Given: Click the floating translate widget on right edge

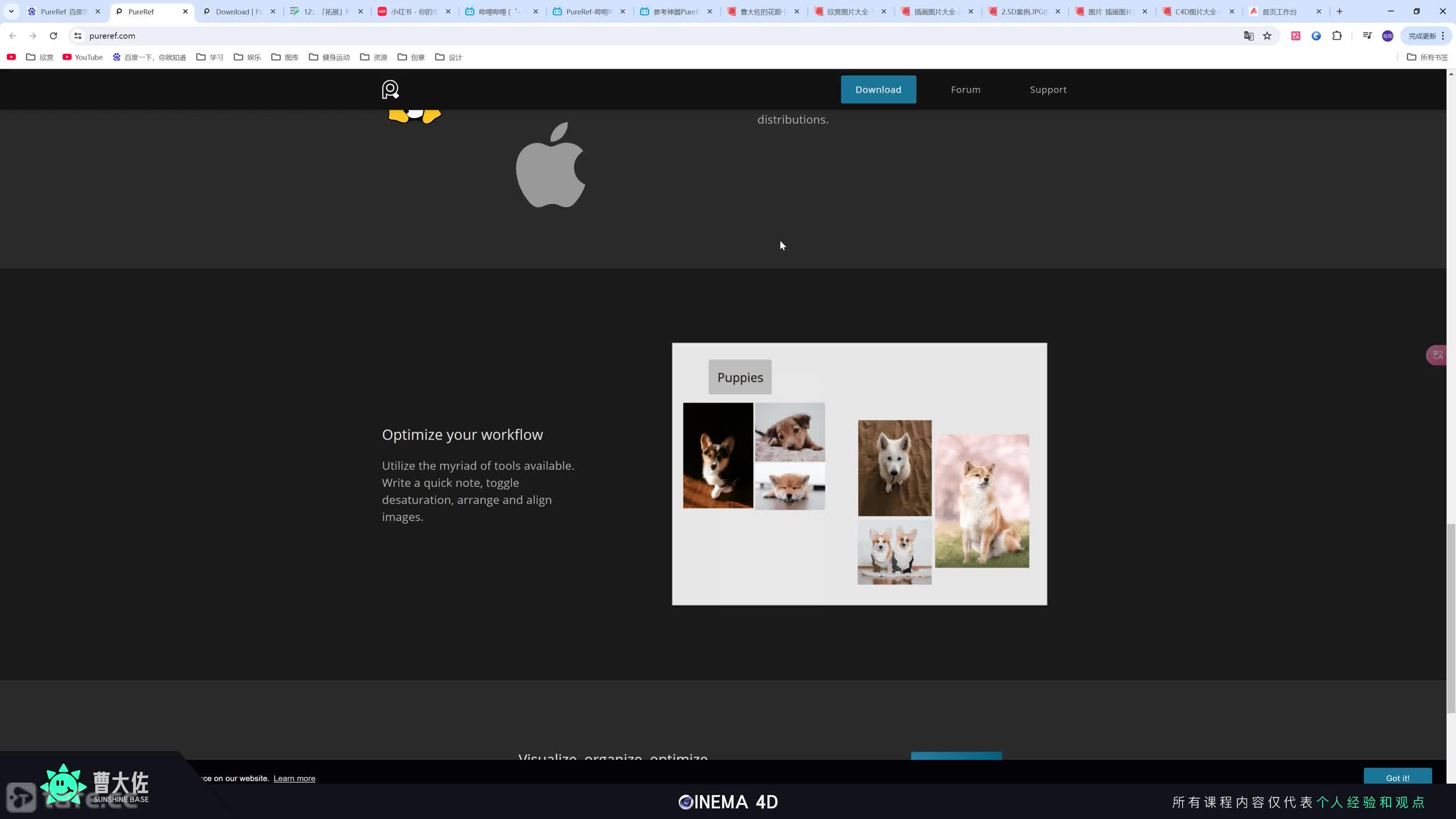Looking at the screenshot, I should [x=1438, y=355].
